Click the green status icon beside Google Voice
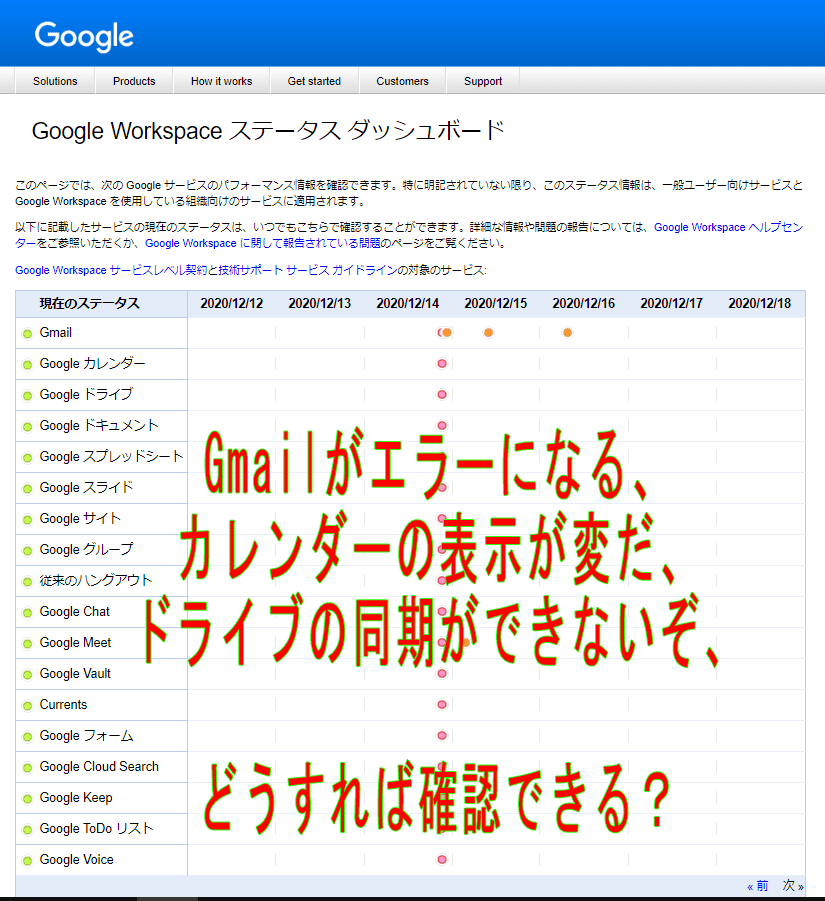The height and width of the screenshot is (901, 825). coord(27,860)
